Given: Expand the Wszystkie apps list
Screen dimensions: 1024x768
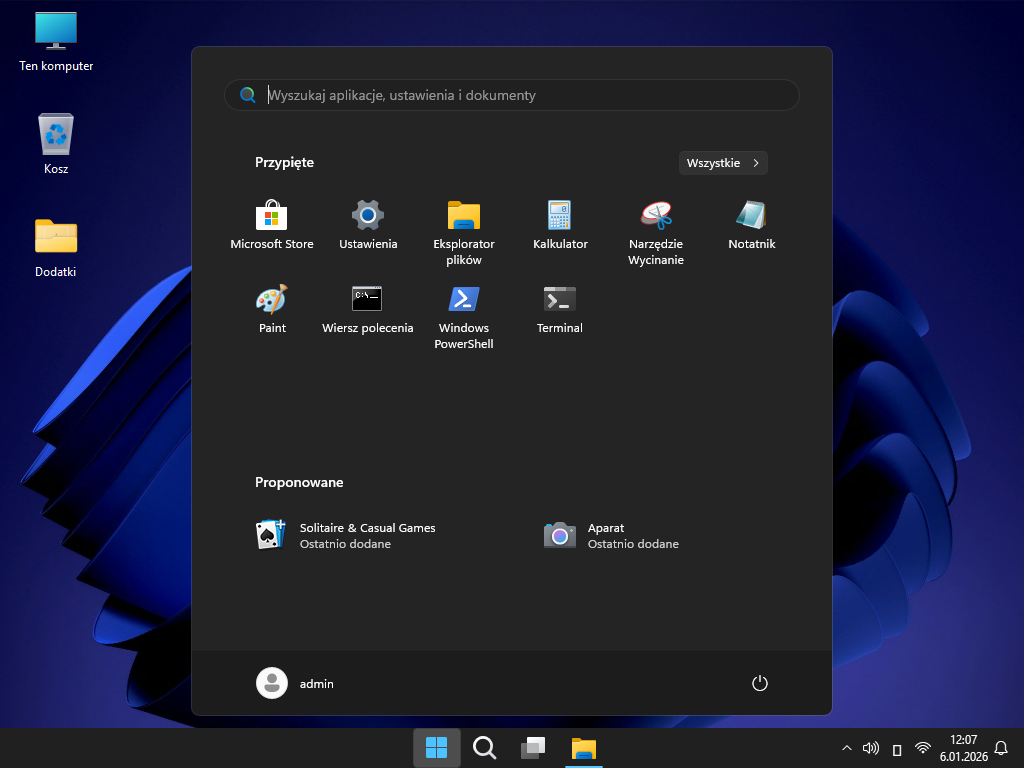Looking at the screenshot, I should (x=723, y=163).
